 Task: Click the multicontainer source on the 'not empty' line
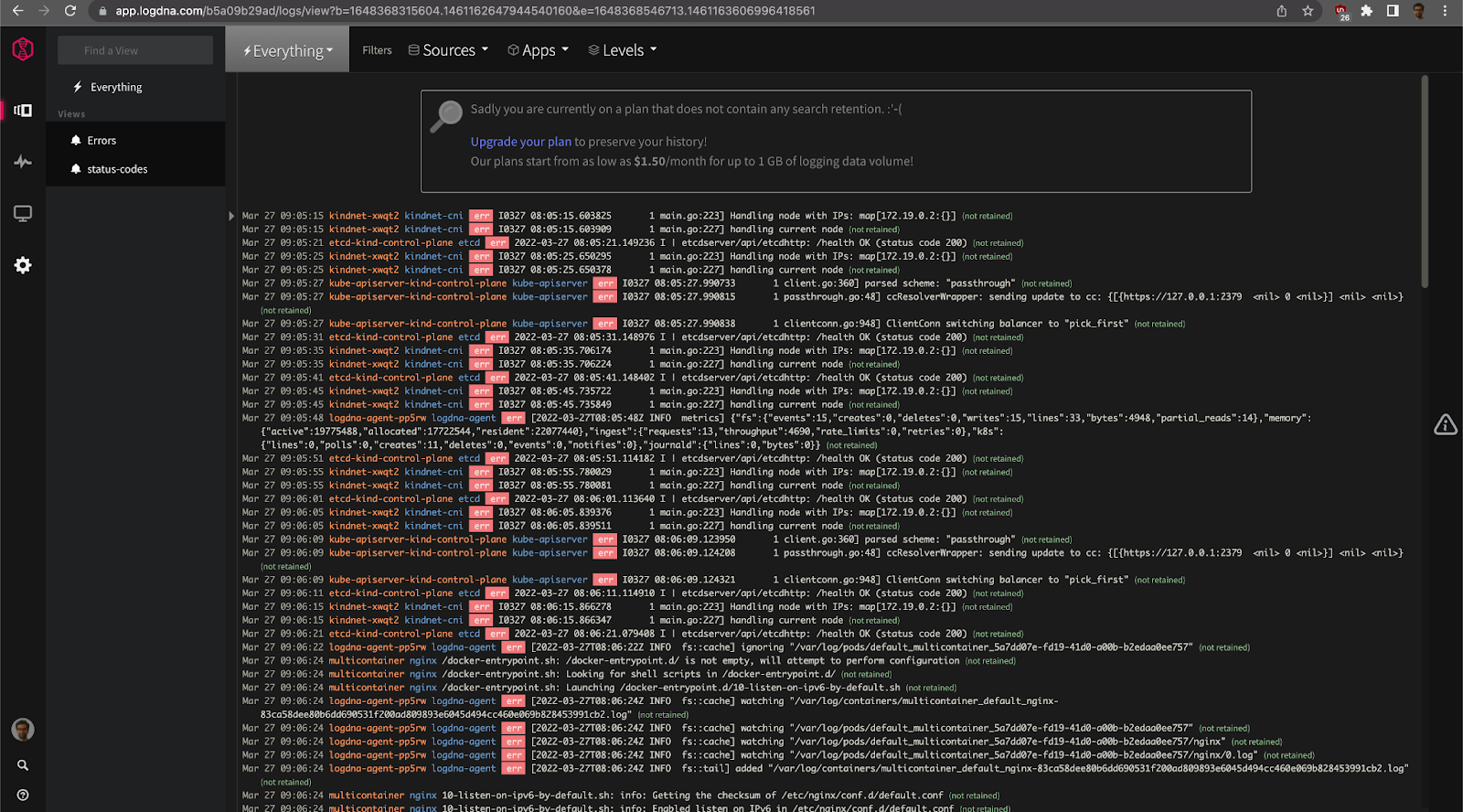(366, 660)
